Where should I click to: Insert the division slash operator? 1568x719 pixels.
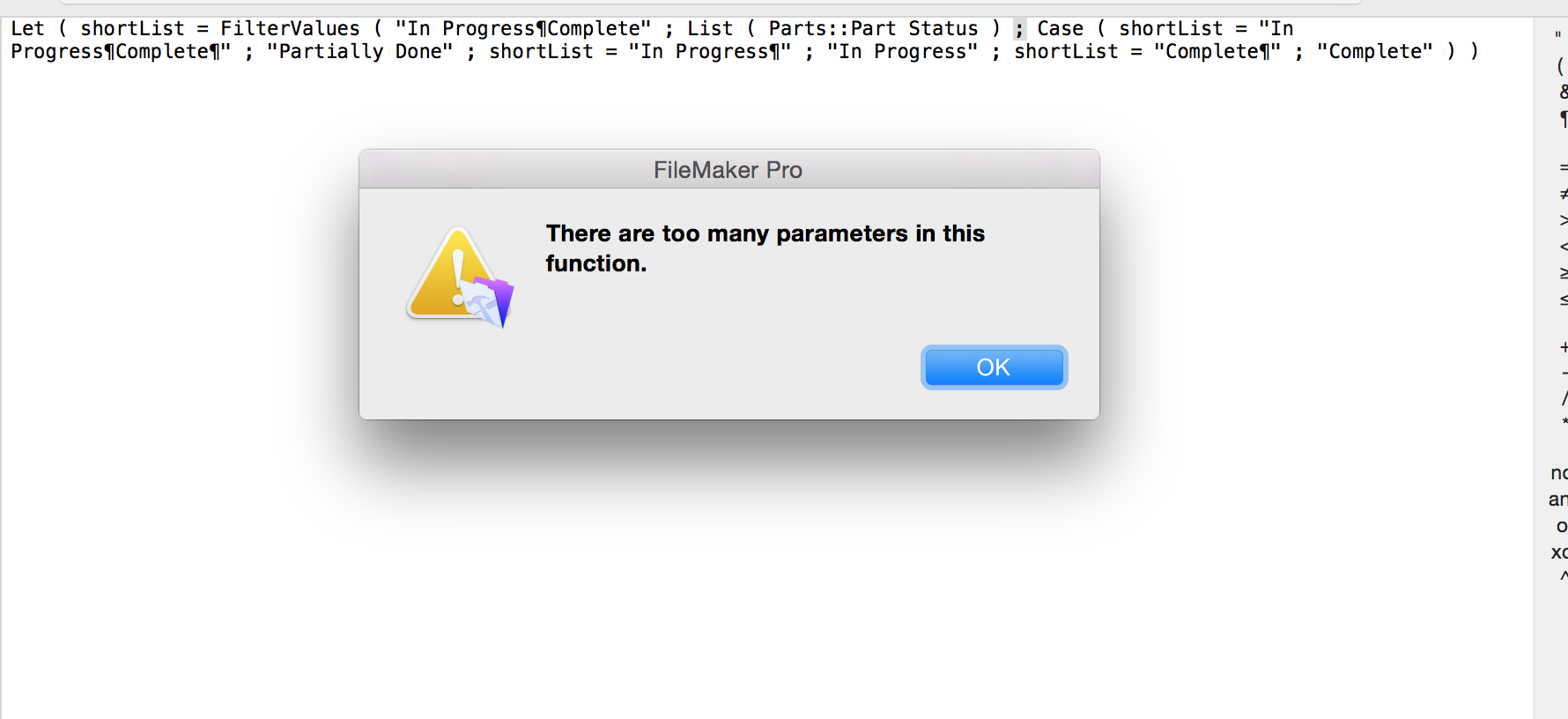[1564, 399]
